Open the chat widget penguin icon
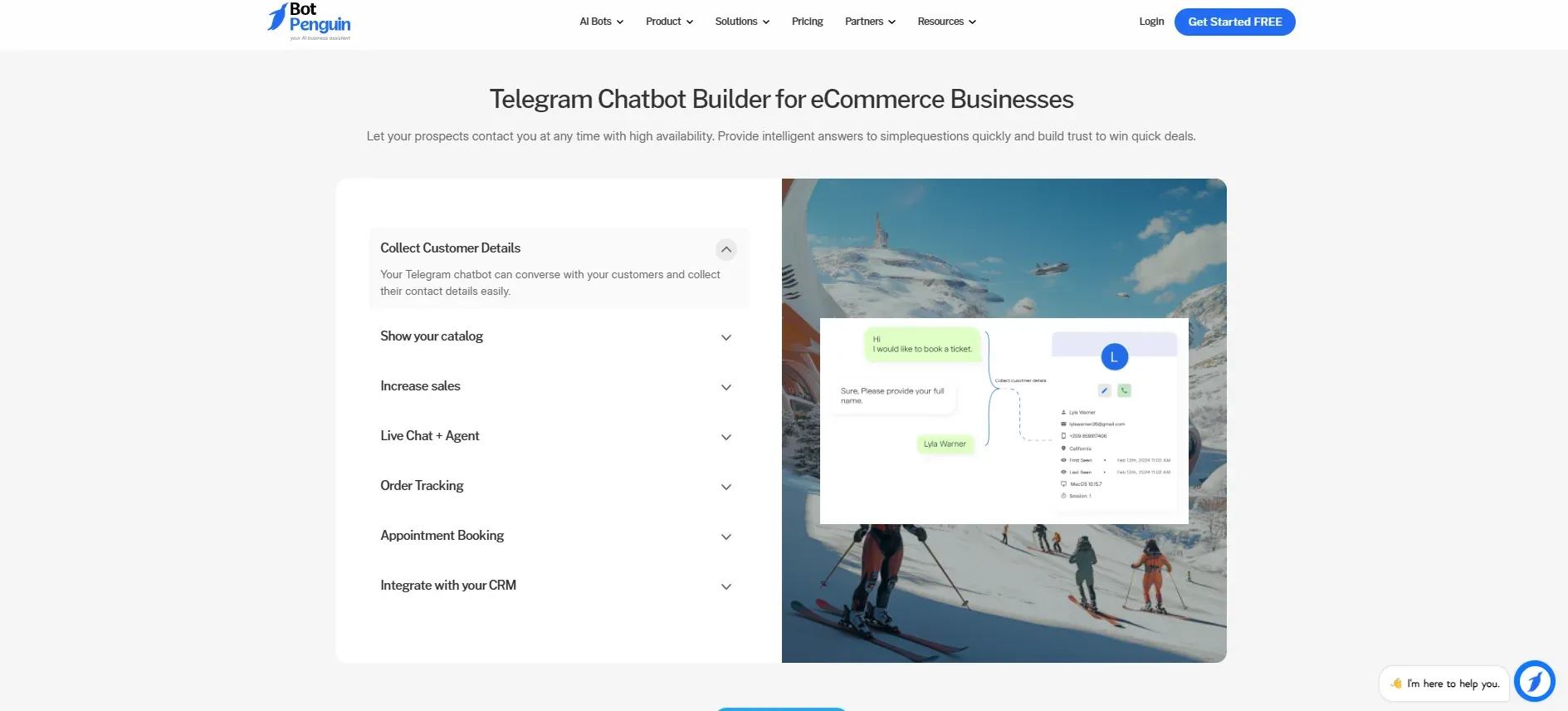Viewport: 1568px width, 711px height. coord(1534,682)
